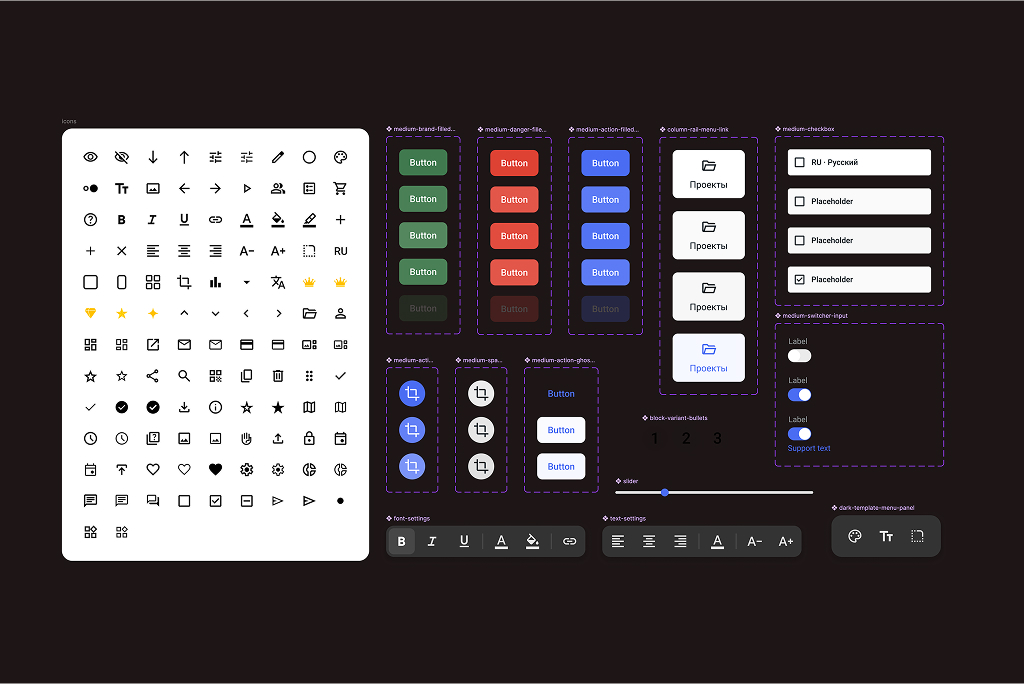This screenshot has height=684, width=1024.
Task: Increase font size with A+ in text-settings
Action: [786, 541]
